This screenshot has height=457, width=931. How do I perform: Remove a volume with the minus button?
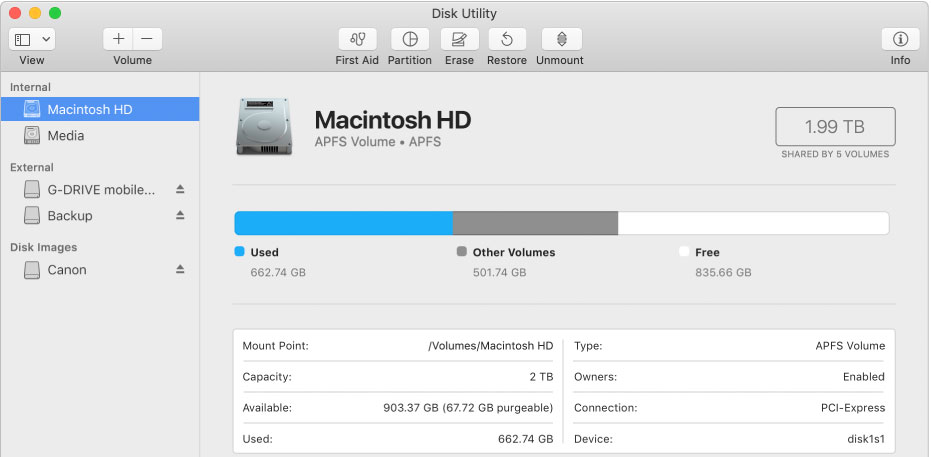(147, 39)
